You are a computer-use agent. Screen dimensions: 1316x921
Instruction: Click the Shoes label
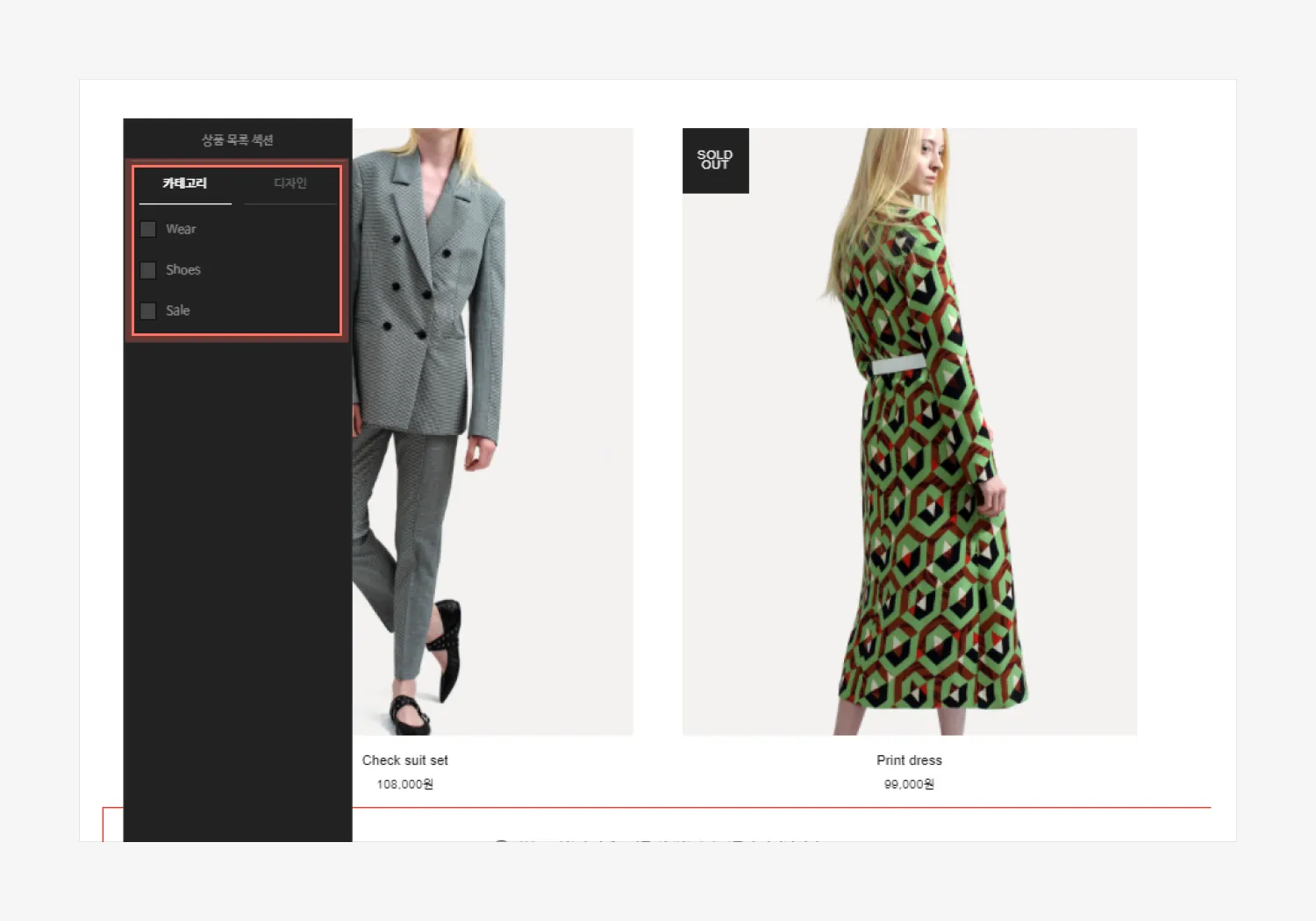[x=183, y=270]
